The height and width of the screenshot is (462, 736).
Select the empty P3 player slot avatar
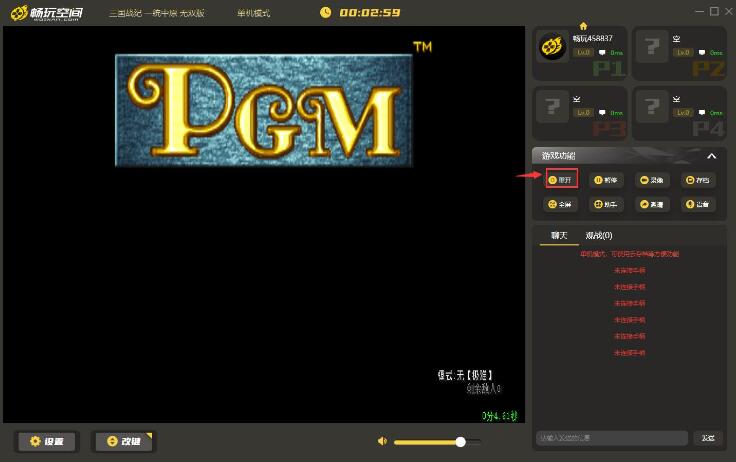[x=552, y=107]
